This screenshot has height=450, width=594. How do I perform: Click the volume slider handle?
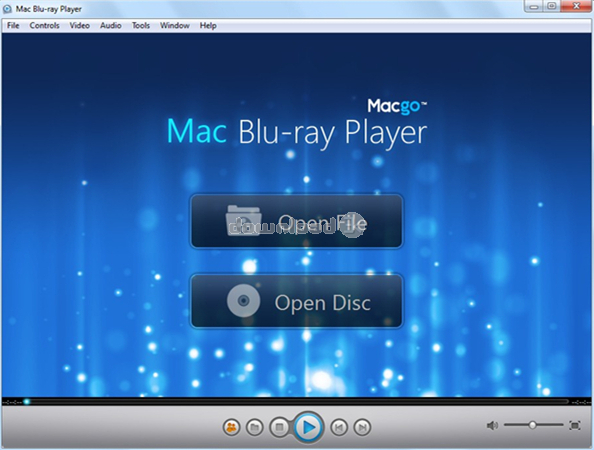tap(532, 425)
